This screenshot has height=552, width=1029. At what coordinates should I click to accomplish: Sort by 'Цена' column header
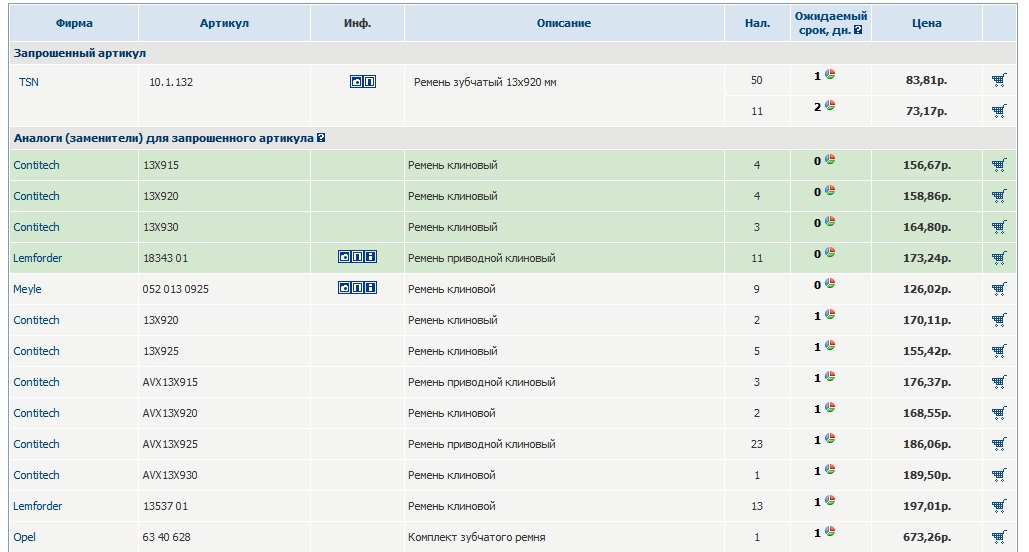tap(926, 23)
